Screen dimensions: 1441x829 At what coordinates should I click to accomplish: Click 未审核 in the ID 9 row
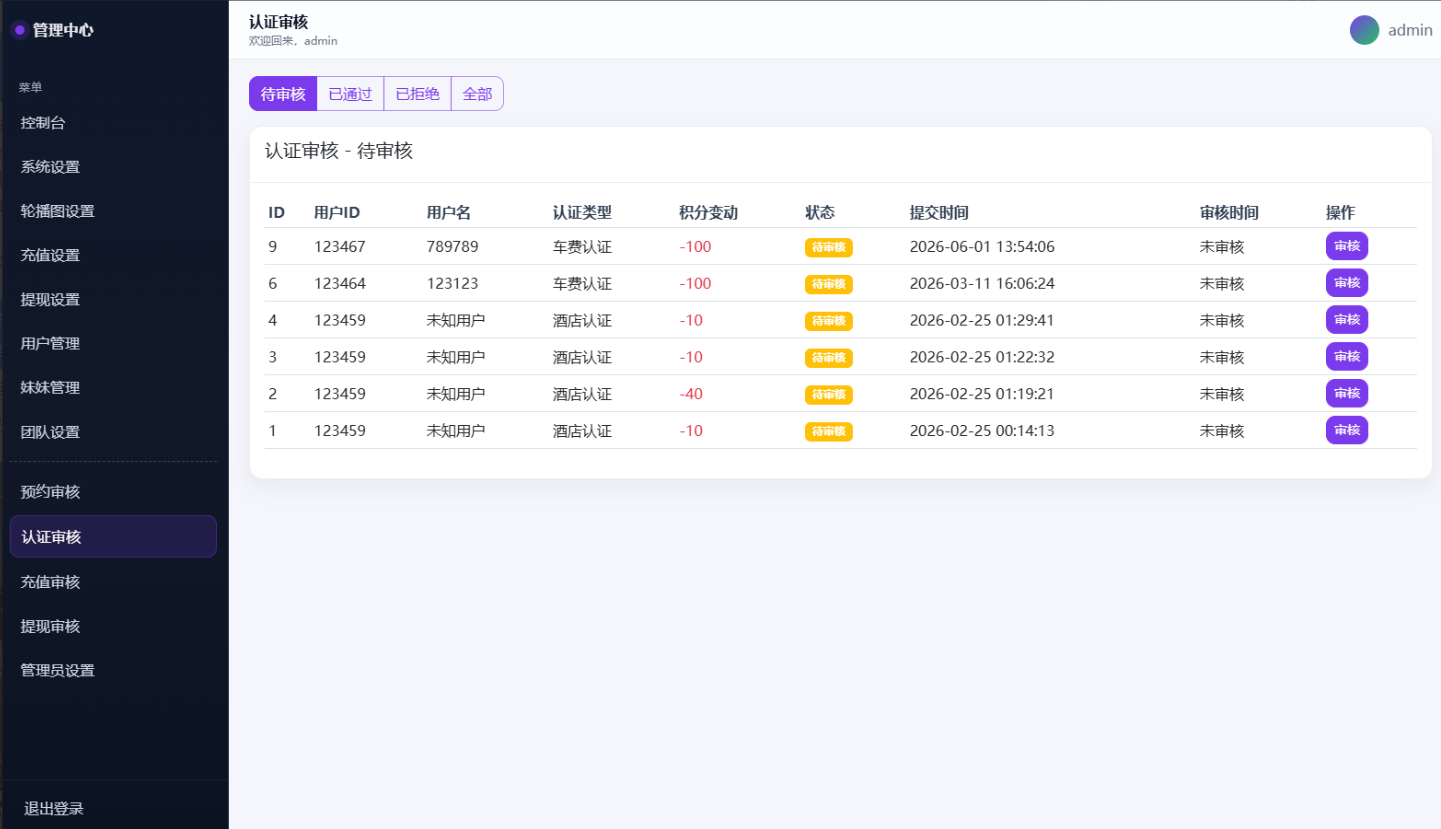click(1222, 247)
